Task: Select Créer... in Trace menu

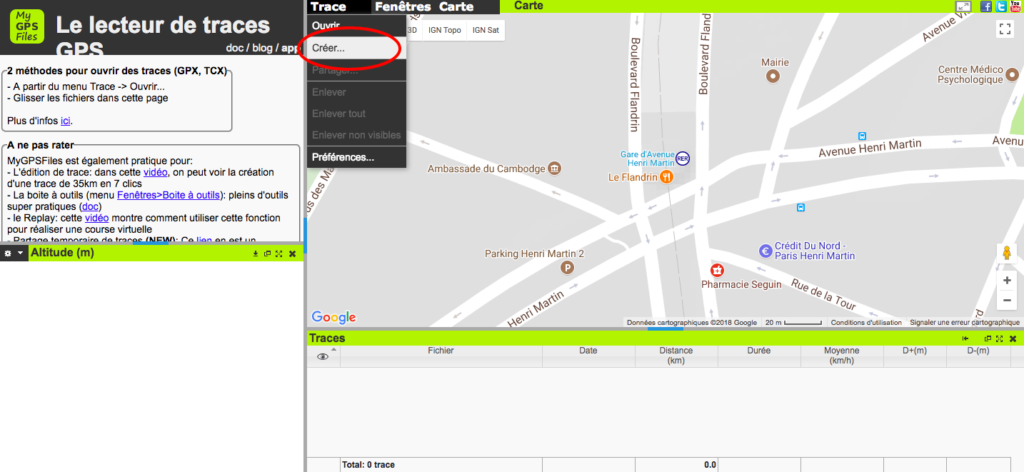Action: point(357,48)
